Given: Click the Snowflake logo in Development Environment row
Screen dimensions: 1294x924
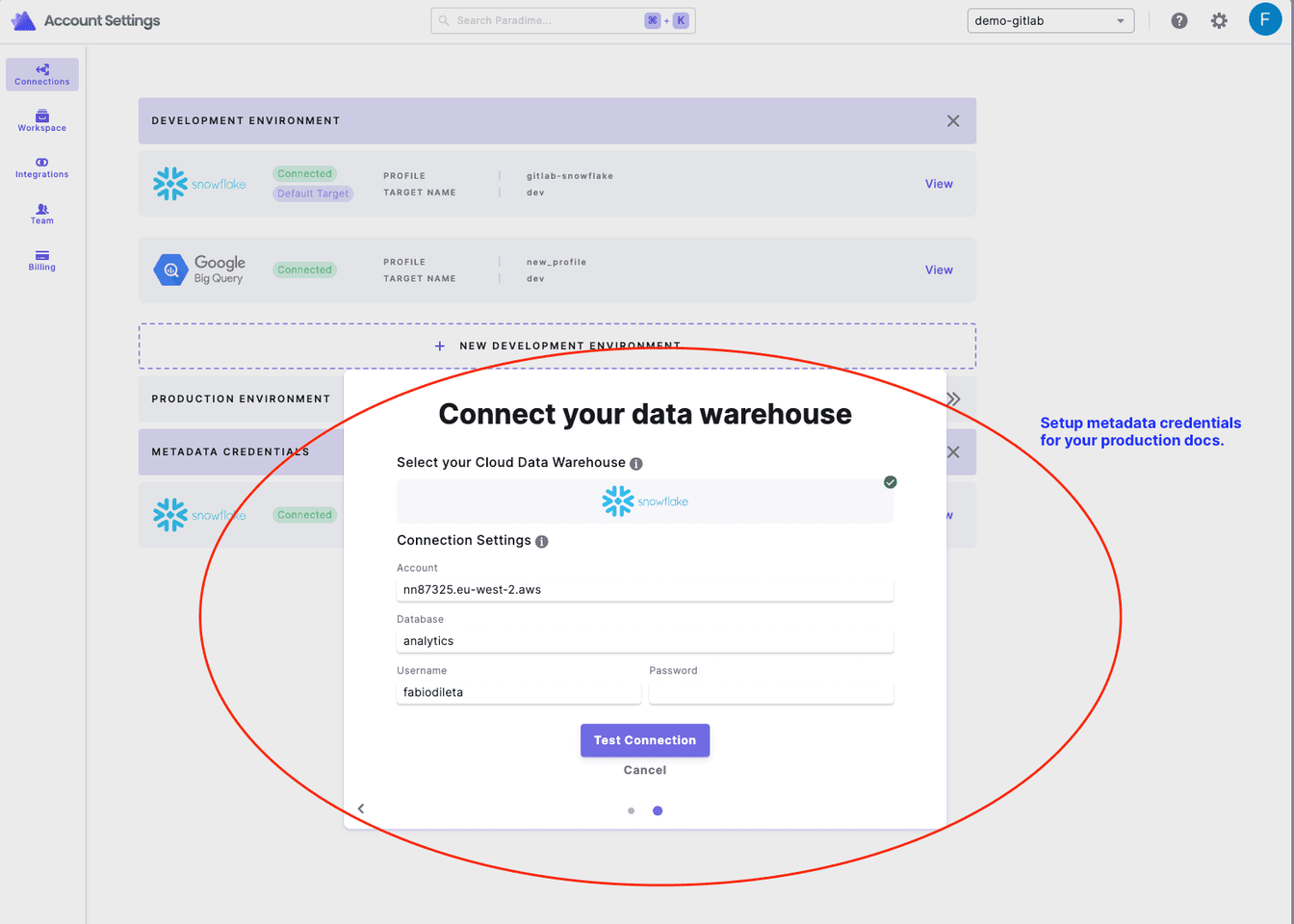Looking at the screenshot, I should point(200,184).
